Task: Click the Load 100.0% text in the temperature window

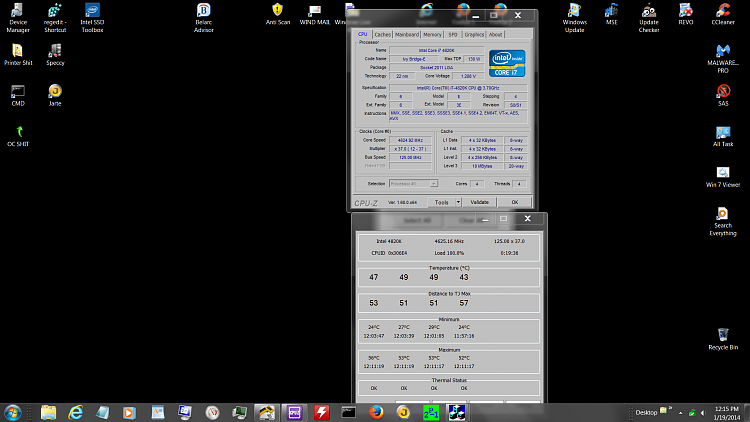Action: click(x=449, y=253)
